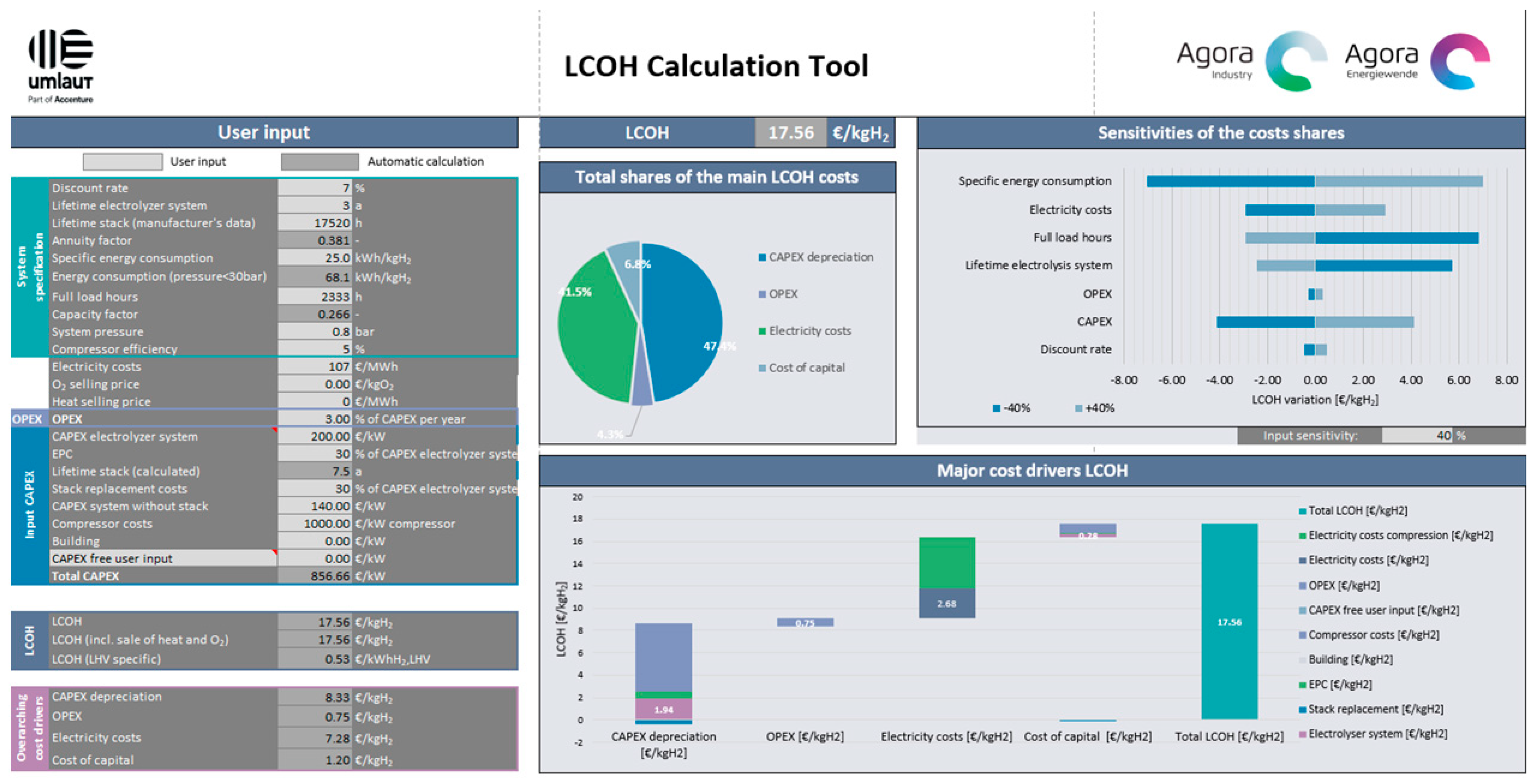The width and height of the screenshot is (1536, 784).
Task: Select the Lifetime stack value 17520
Action: [x=314, y=222]
